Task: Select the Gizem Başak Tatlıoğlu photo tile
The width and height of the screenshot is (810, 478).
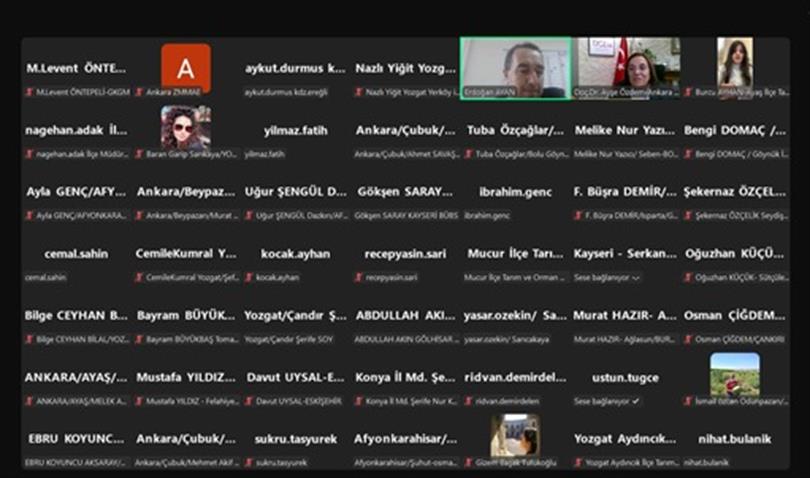Action: (516, 436)
